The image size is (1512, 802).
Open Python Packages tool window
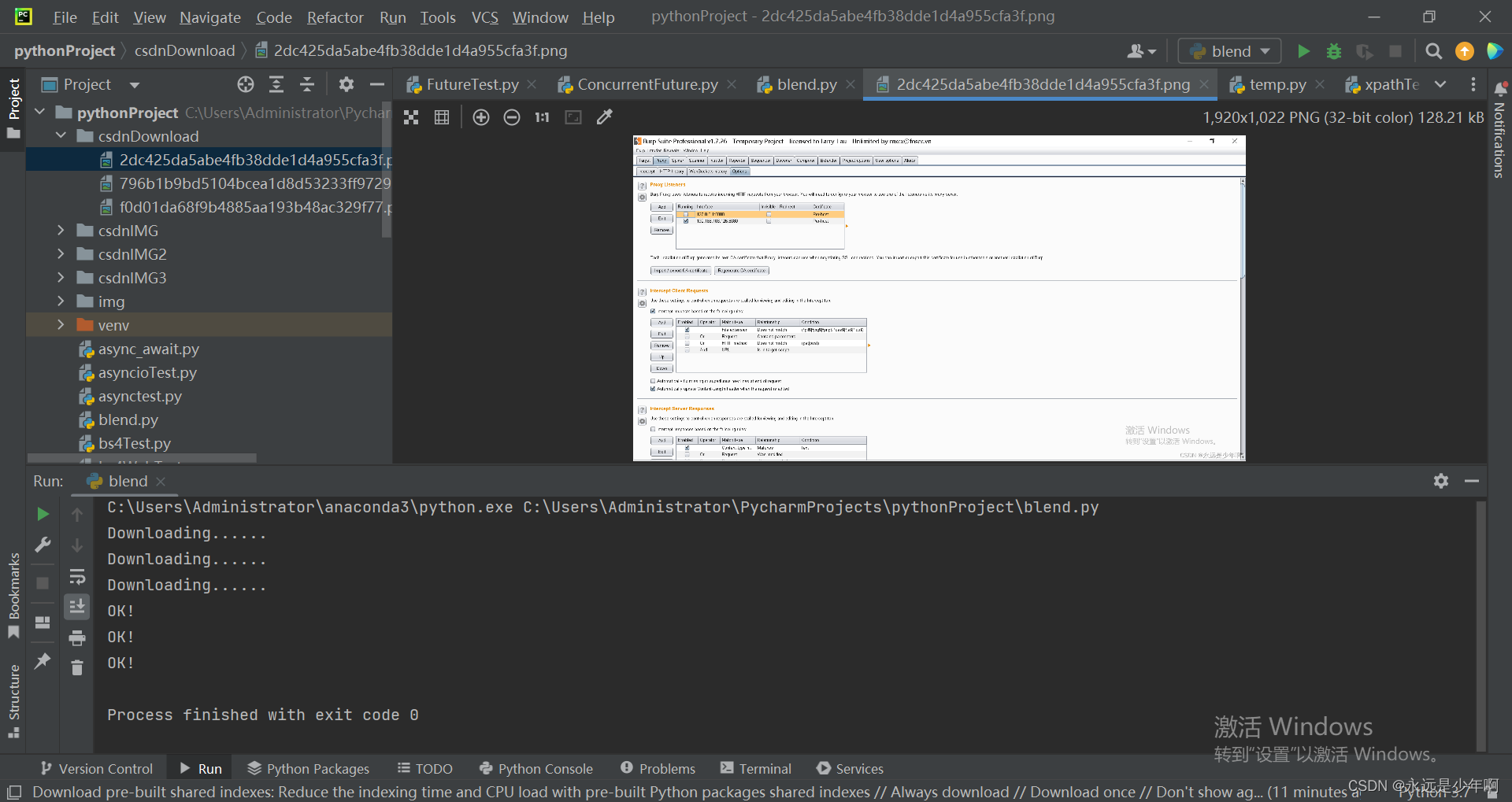coord(308,768)
